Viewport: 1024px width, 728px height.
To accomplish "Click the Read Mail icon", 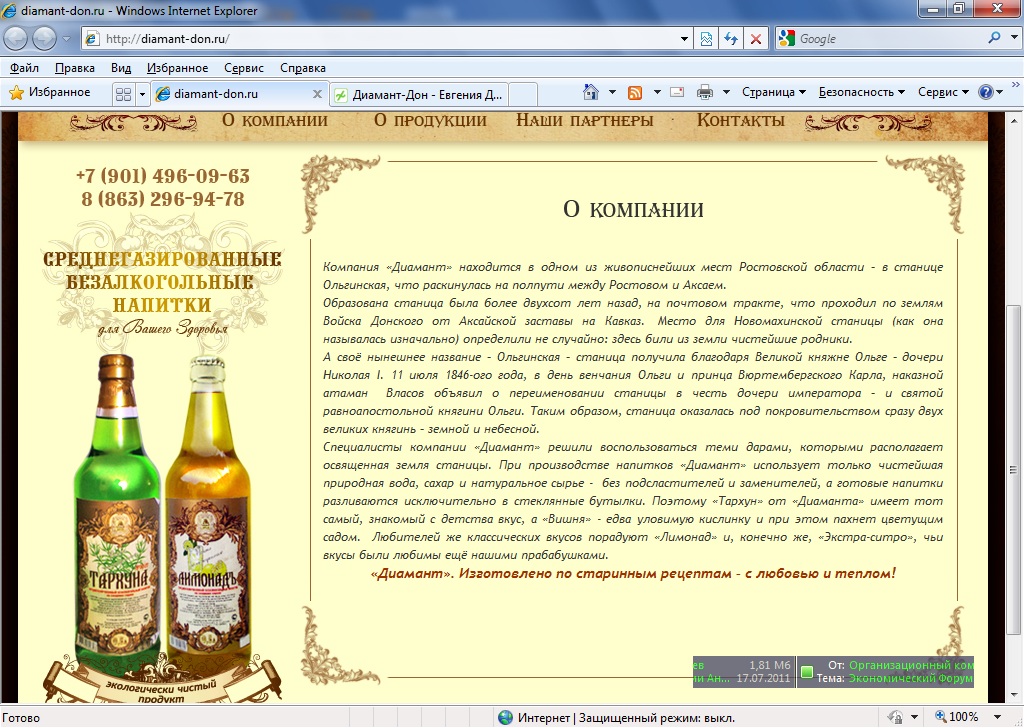I will click(x=677, y=92).
